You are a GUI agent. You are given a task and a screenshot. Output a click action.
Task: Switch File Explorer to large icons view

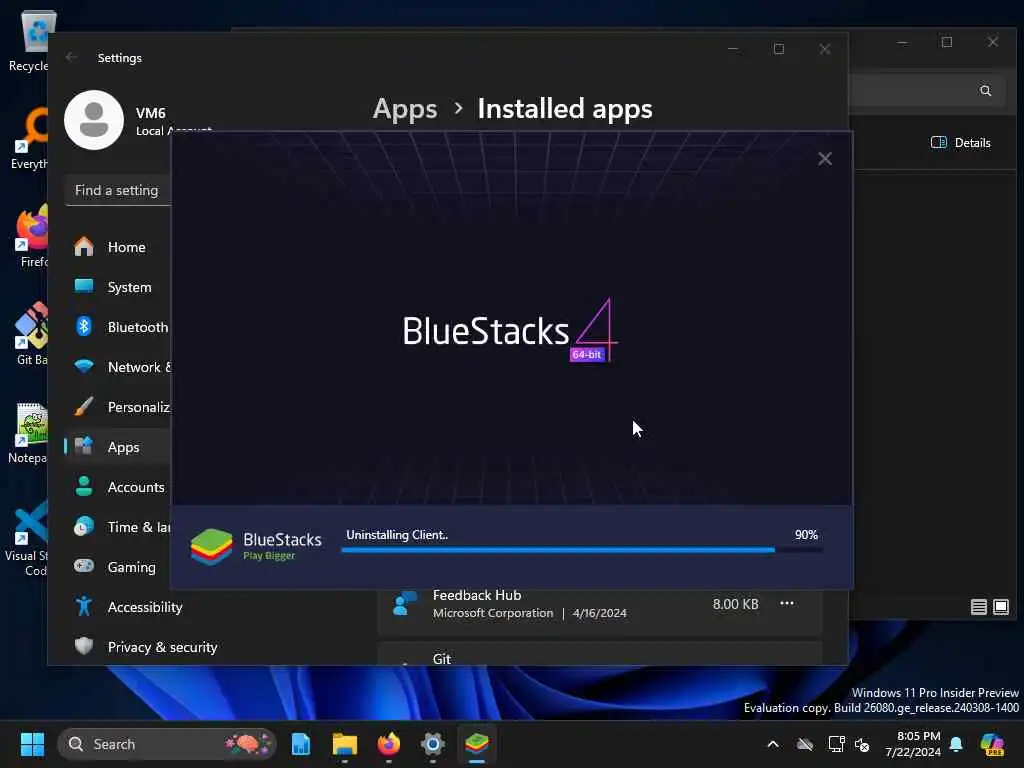tap(1000, 607)
